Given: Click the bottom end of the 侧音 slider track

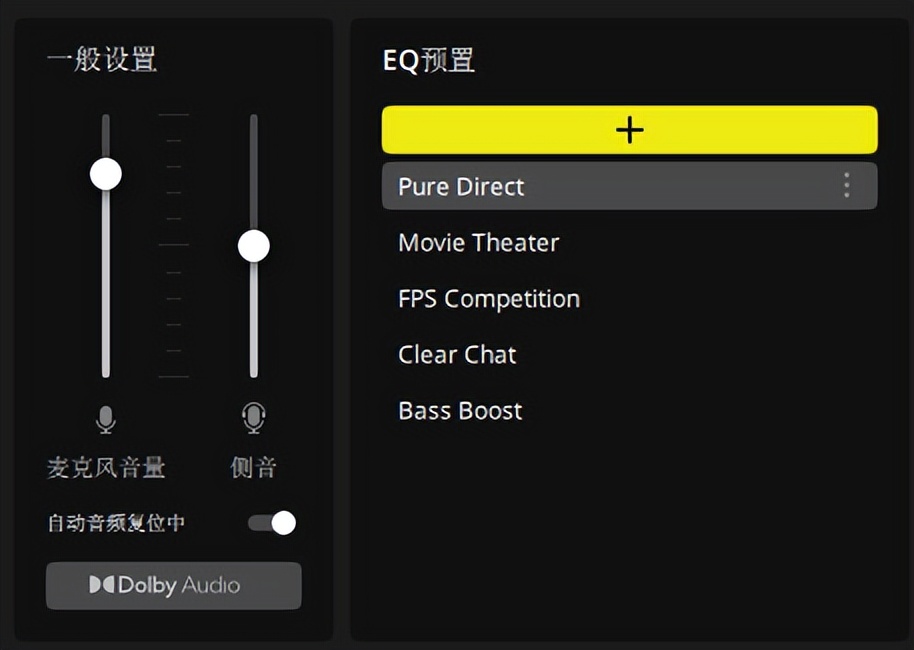Looking at the screenshot, I should point(254,372).
